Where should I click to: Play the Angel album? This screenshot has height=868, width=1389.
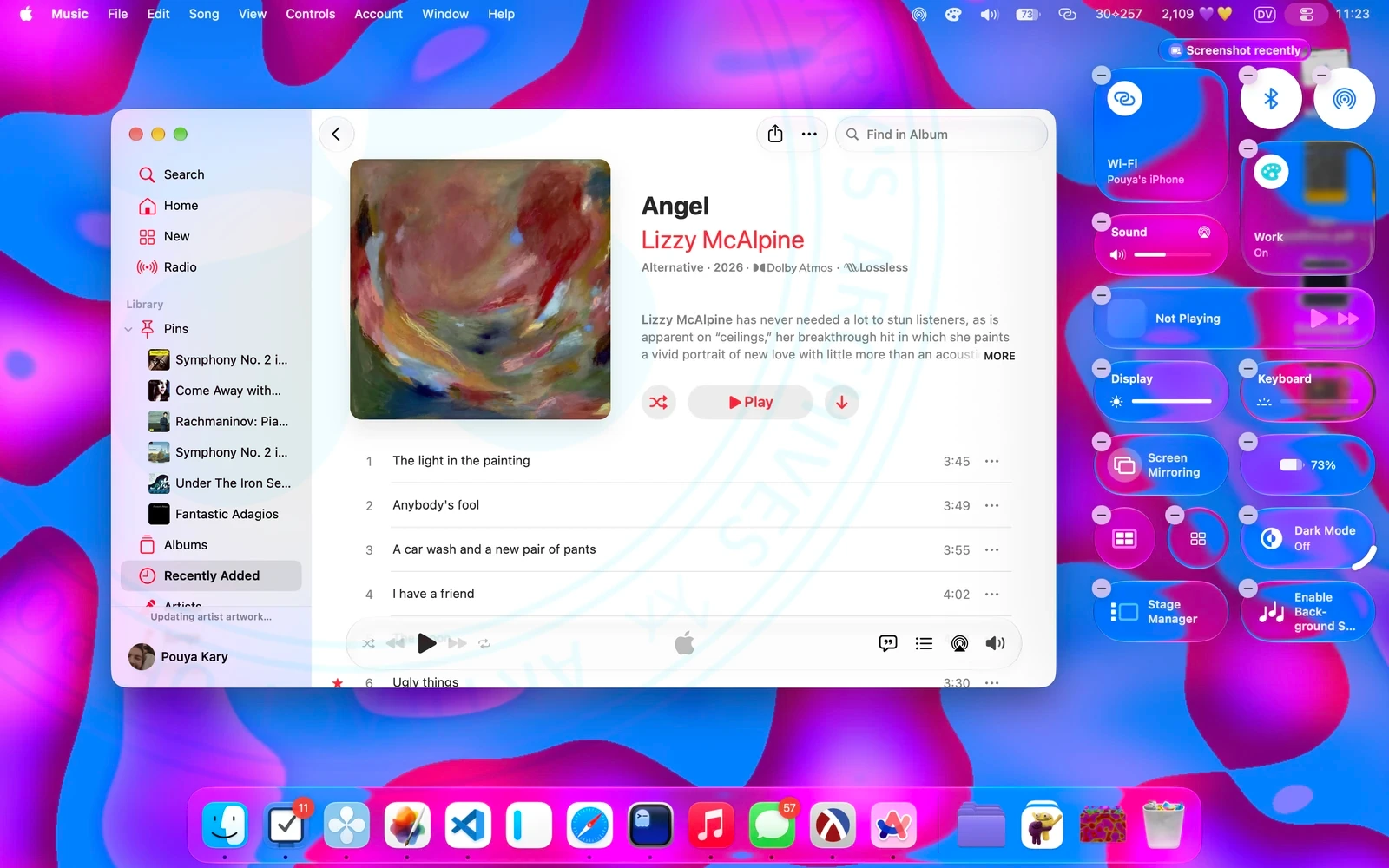click(x=750, y=402)
